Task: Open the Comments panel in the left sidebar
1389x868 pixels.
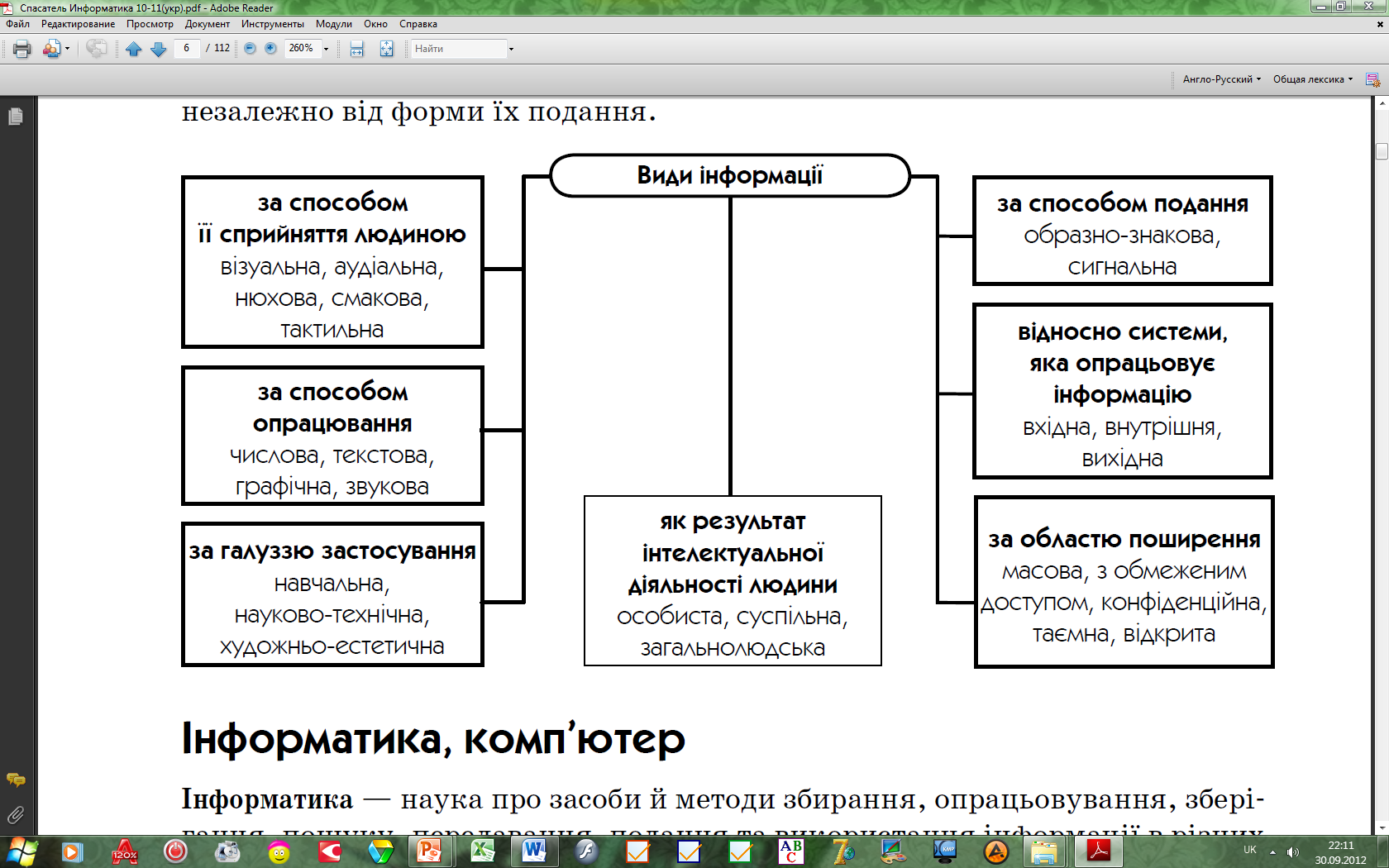Action: tap(15, 780)
